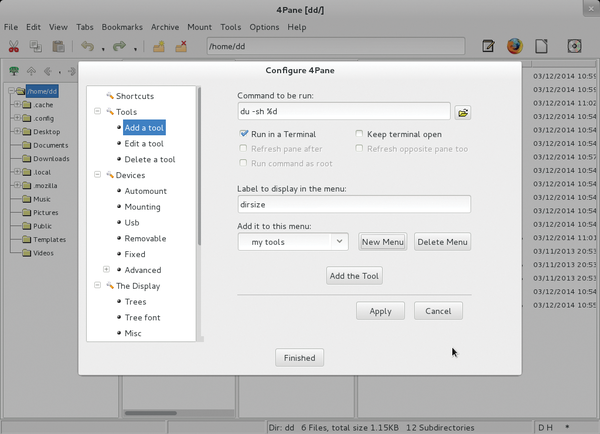Click the back arrow in pane toolbar
This screenshot has width=600, height=434.
point(48,71)
